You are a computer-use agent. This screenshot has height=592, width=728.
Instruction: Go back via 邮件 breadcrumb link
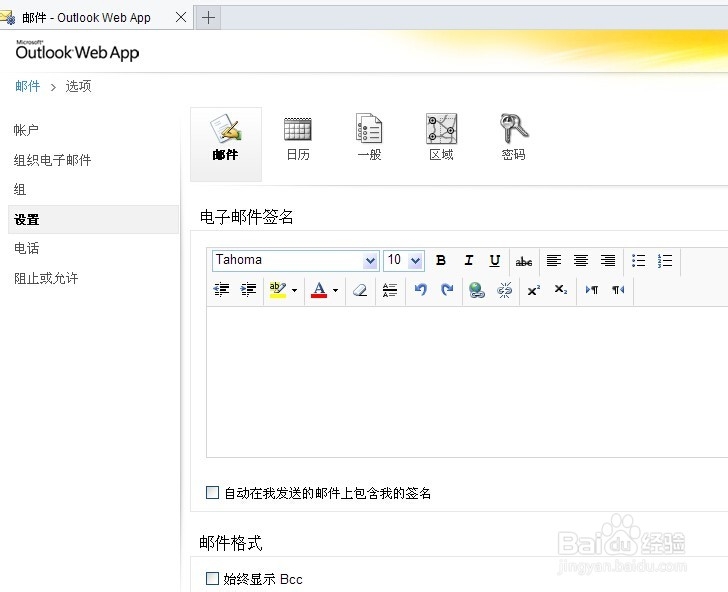click(27, 86)
